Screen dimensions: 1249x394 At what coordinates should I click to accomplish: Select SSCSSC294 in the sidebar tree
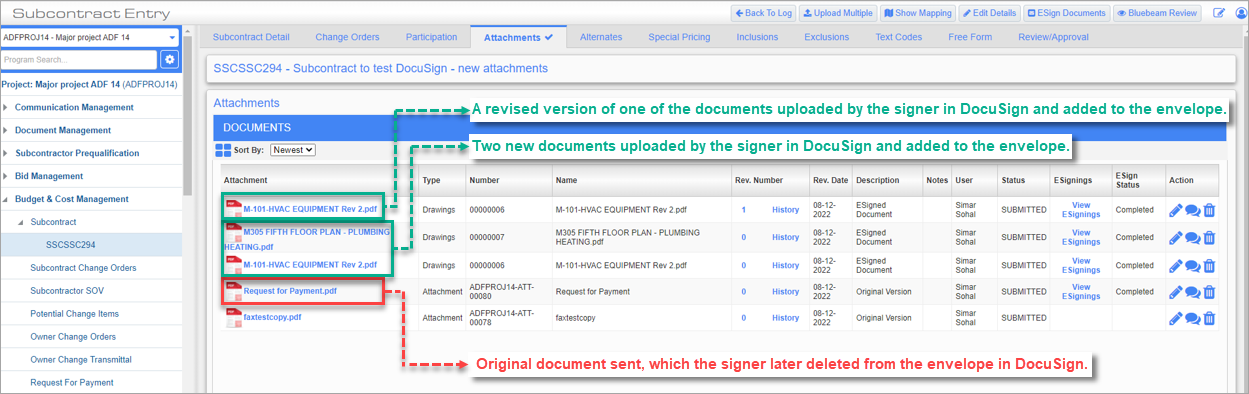71,244
